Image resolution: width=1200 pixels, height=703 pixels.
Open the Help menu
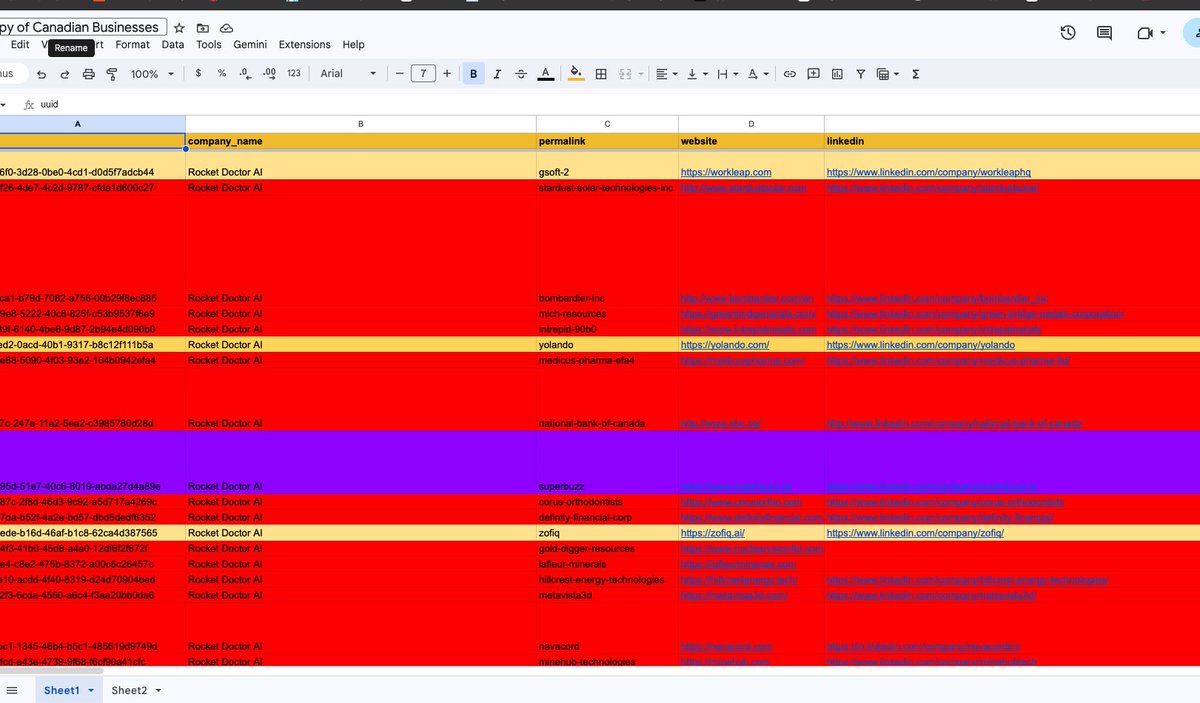(x=353, y=45)
